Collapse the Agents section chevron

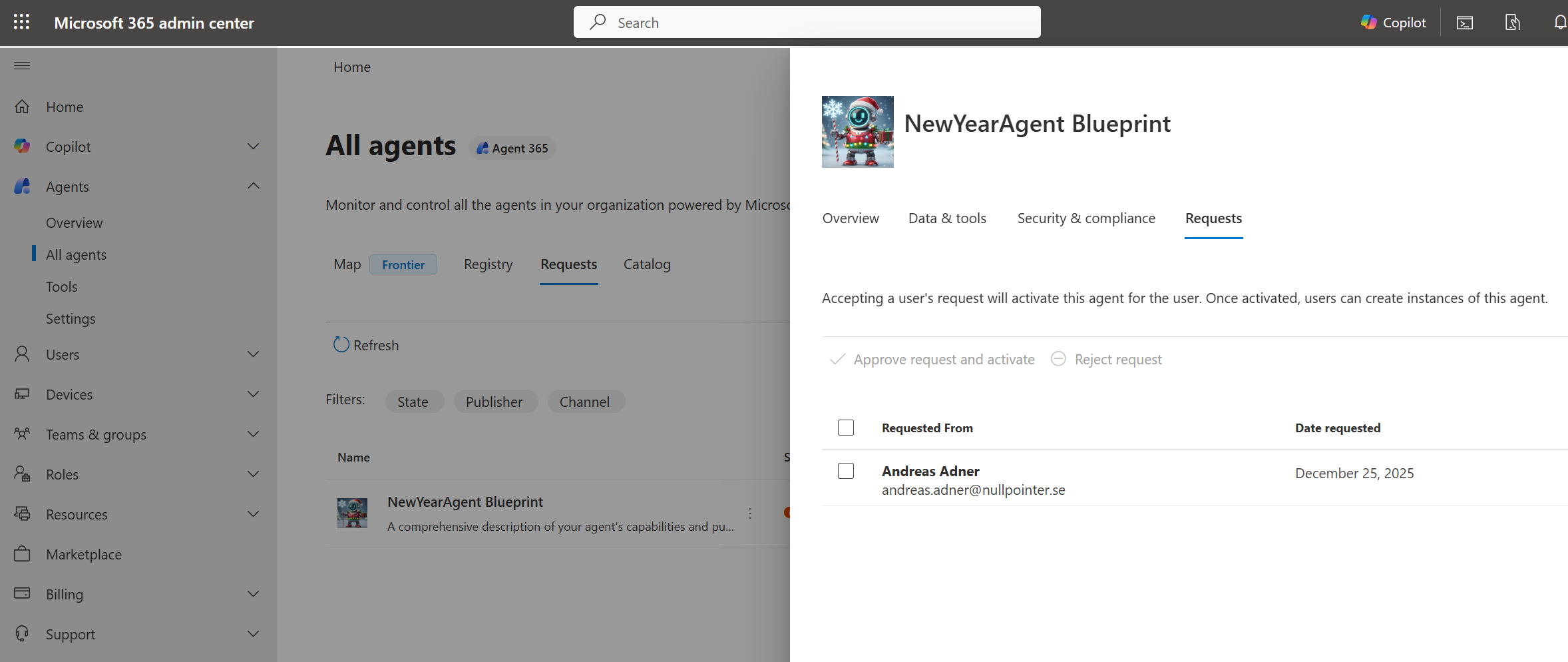point(253,186)
